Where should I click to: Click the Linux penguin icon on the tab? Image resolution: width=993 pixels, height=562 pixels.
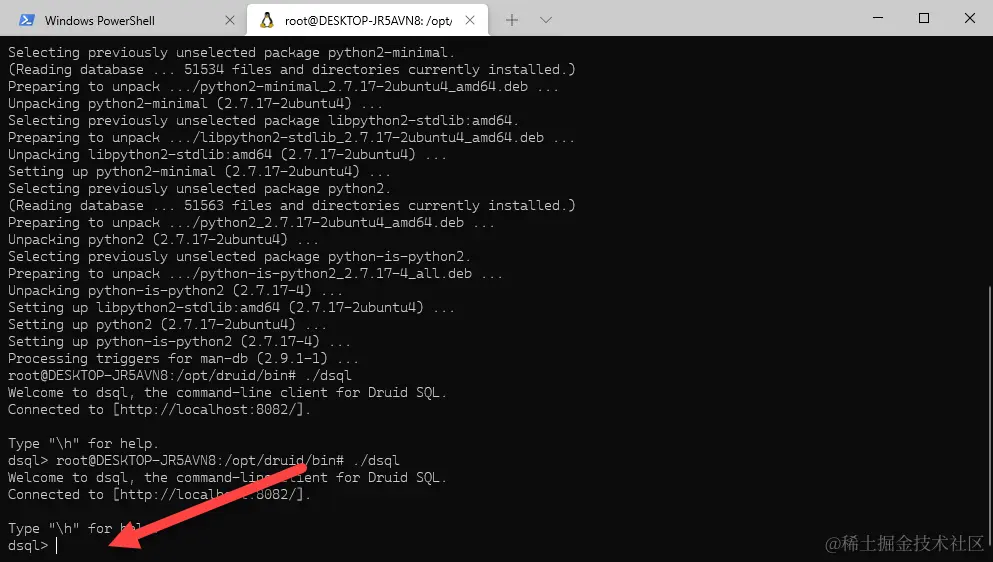point(267,20)
